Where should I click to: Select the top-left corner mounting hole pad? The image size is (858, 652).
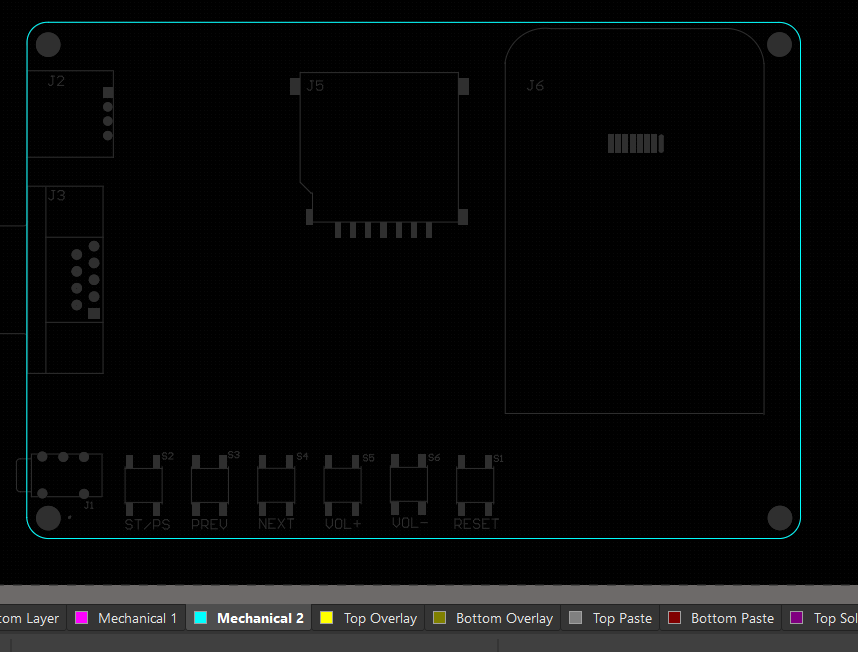tap(47, 44)
